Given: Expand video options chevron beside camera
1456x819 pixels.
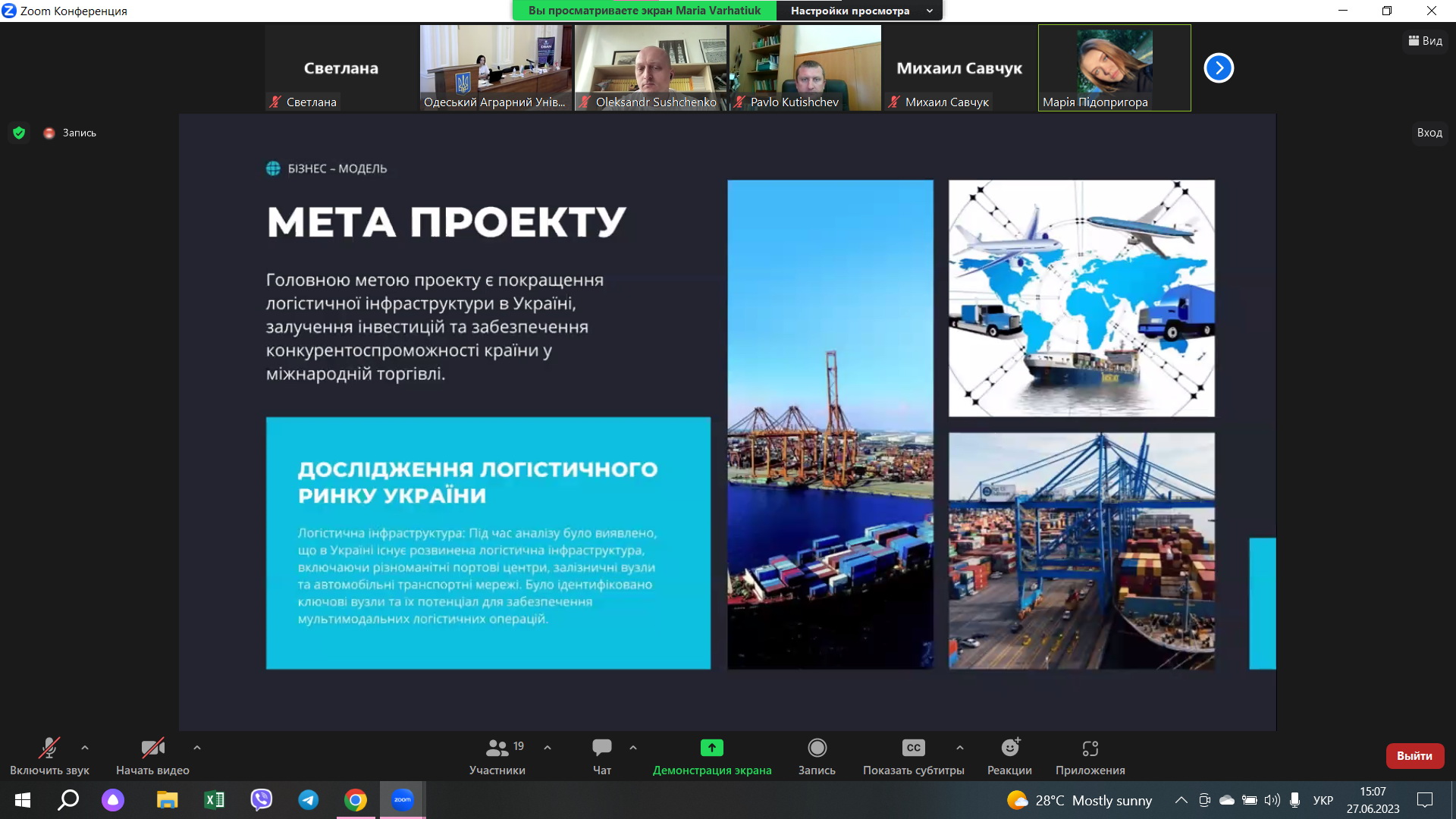Looking at the screenshot, I should (197, 748).
